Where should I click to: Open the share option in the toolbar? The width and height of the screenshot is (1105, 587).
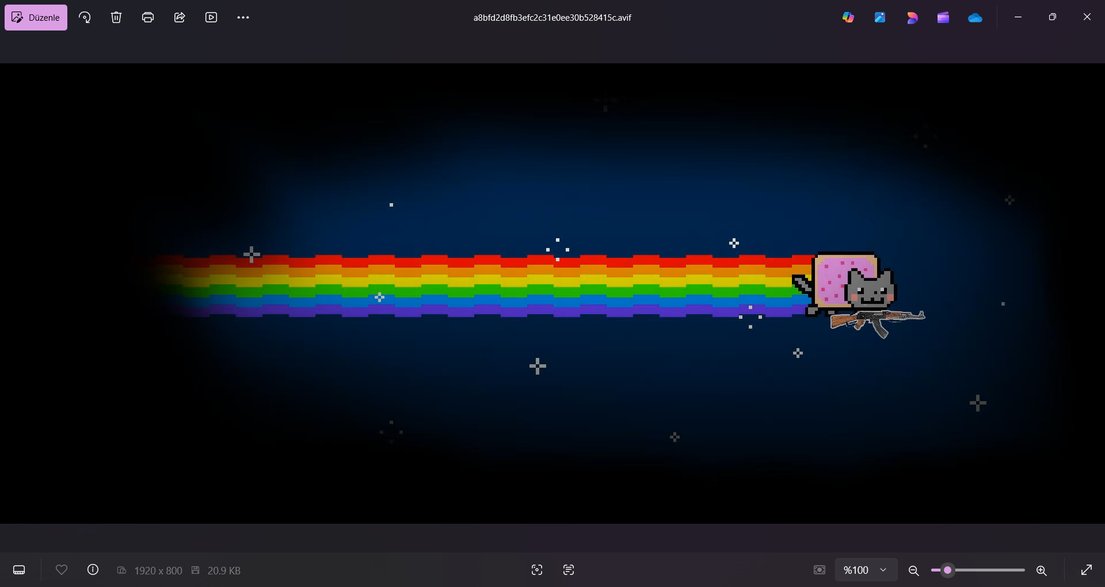[x=180, y=18]
